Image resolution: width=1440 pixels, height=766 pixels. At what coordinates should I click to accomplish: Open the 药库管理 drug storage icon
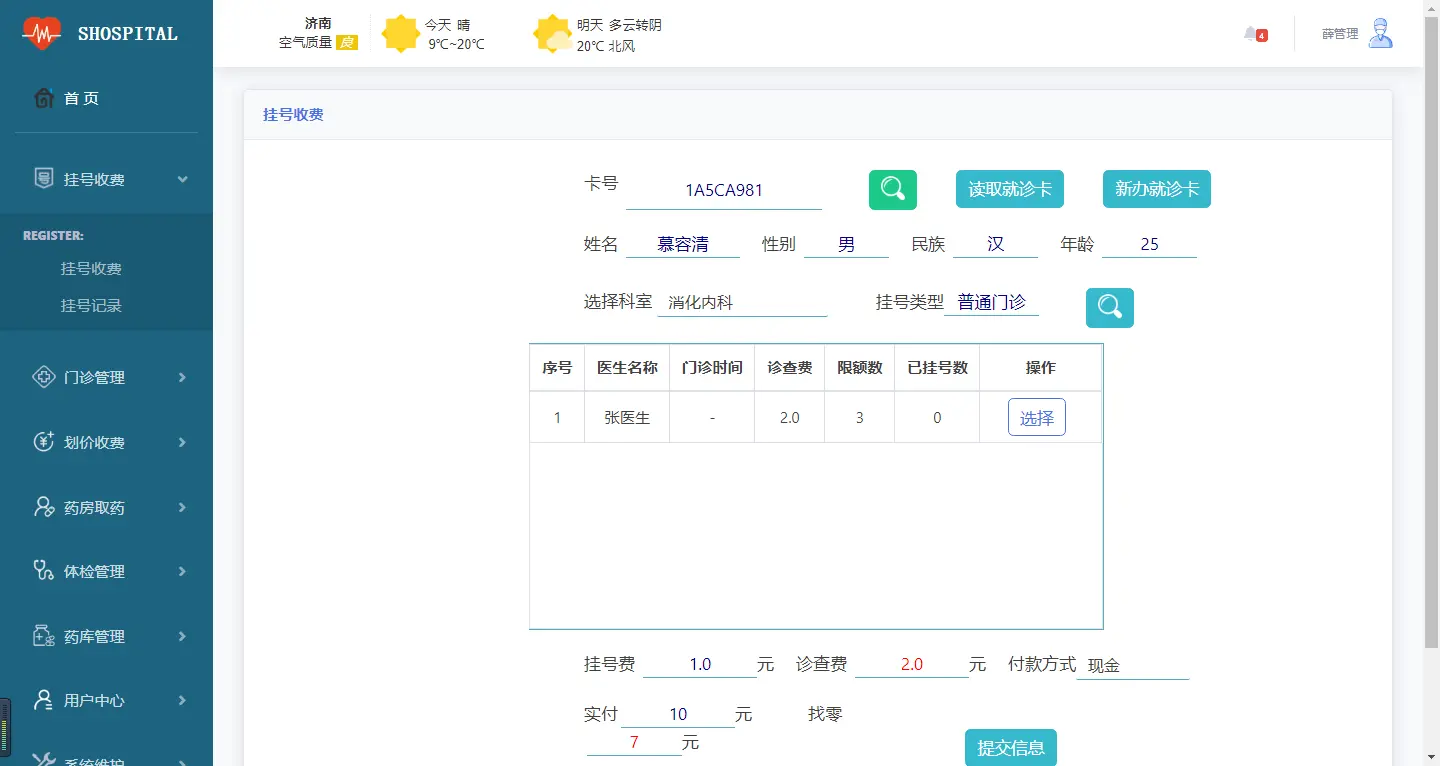tap(43, 636)
